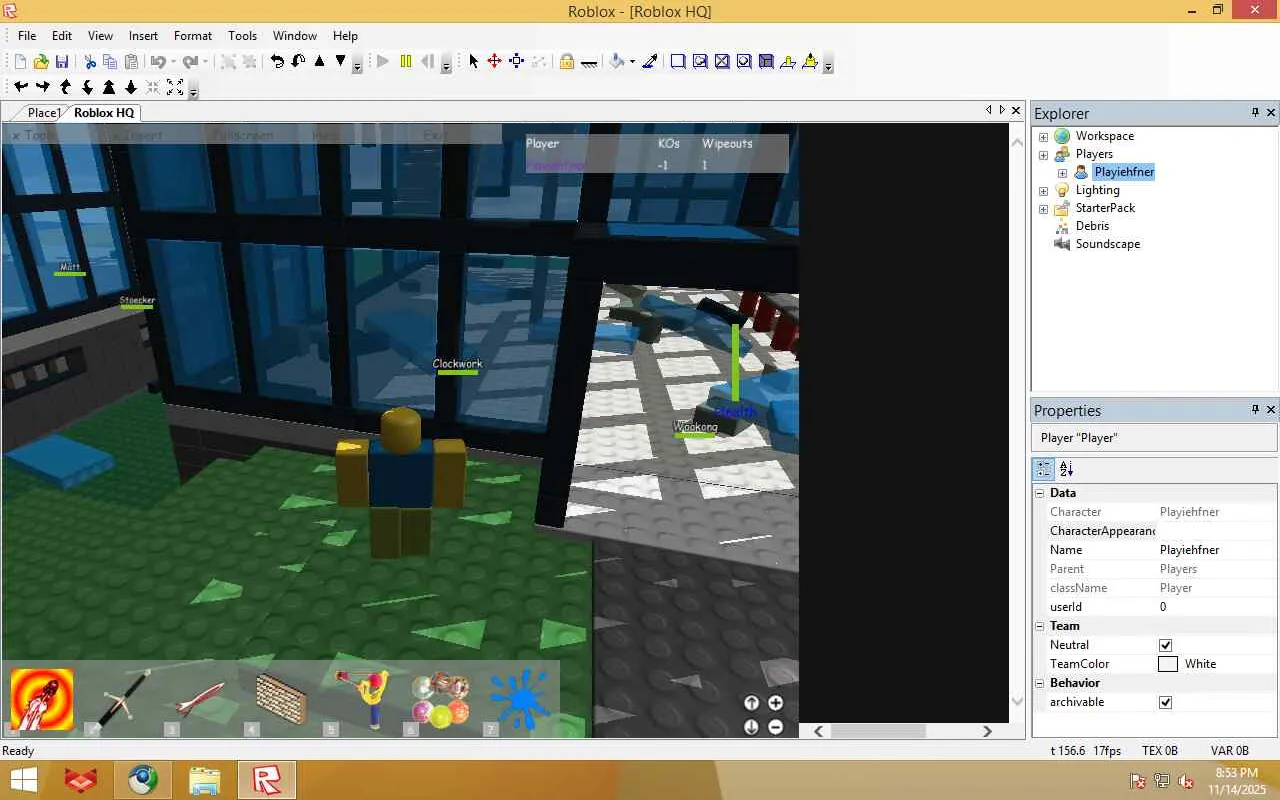Open the Tools menu
The image size is (1280, 800).
click(243, 35)
